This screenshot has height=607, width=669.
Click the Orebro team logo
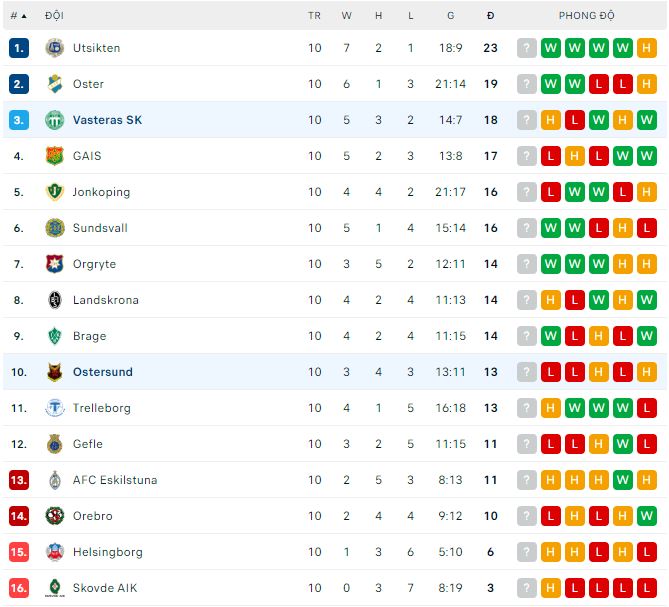(x=54, y=516)
